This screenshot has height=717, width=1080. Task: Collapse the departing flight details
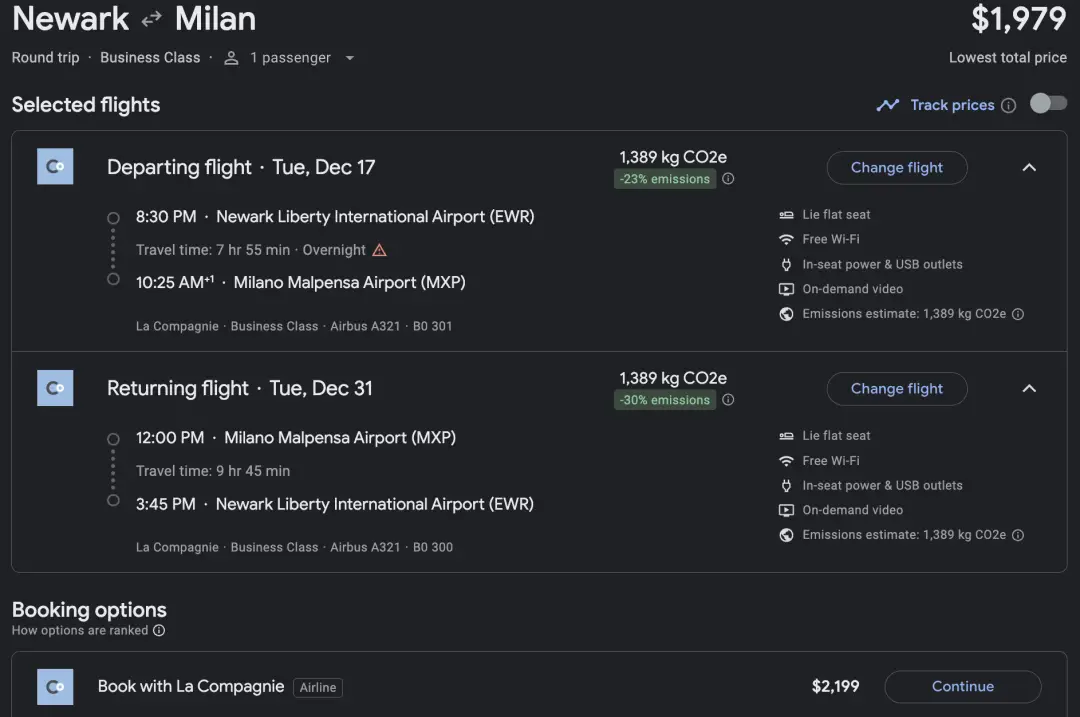click(1029, 168)
